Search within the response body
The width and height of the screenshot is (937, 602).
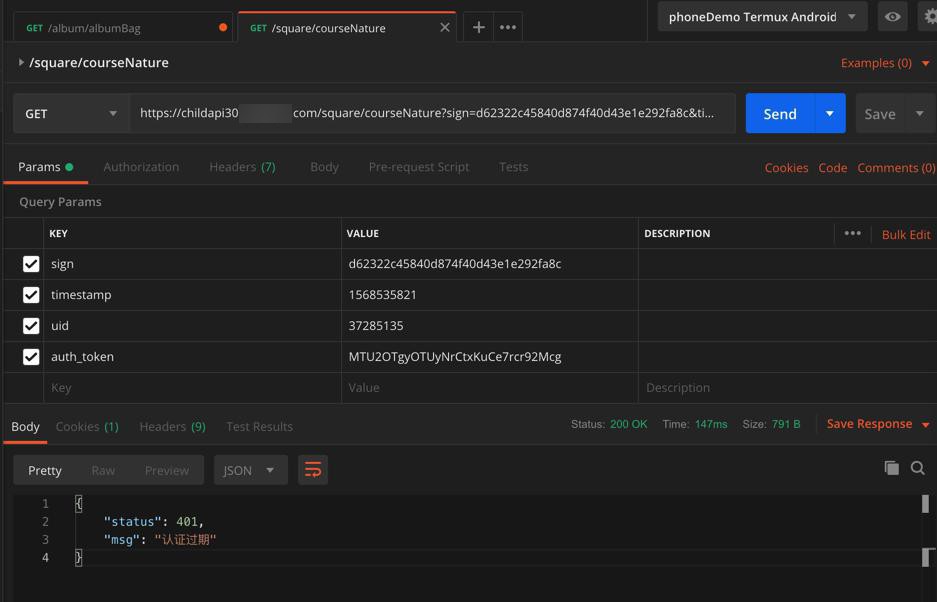tap(918, 468)
